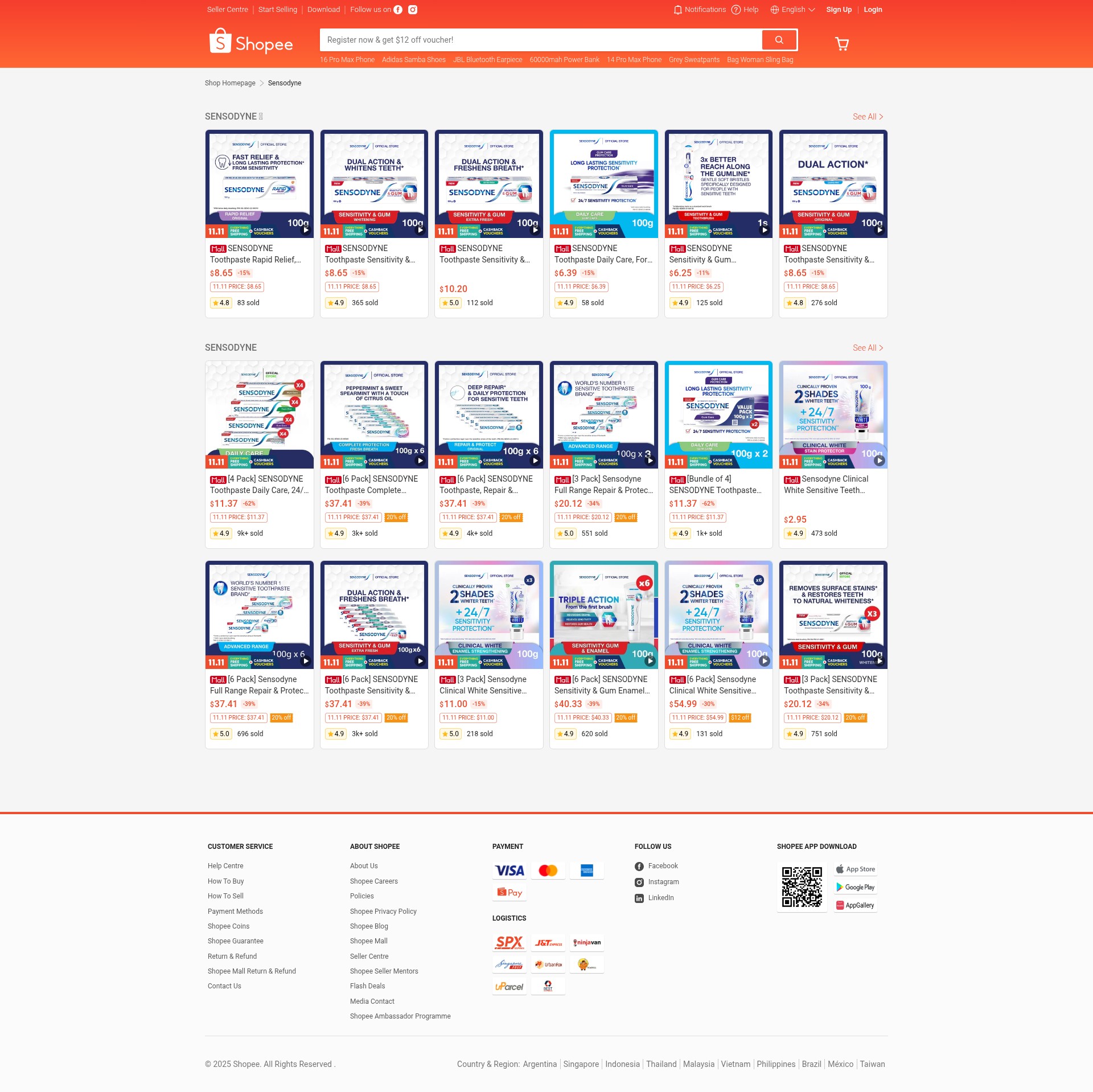The height and width of the screenshot is (1092, 1093).
Task: Select Malaysia in Country & Region
Action: [698, 1064]
